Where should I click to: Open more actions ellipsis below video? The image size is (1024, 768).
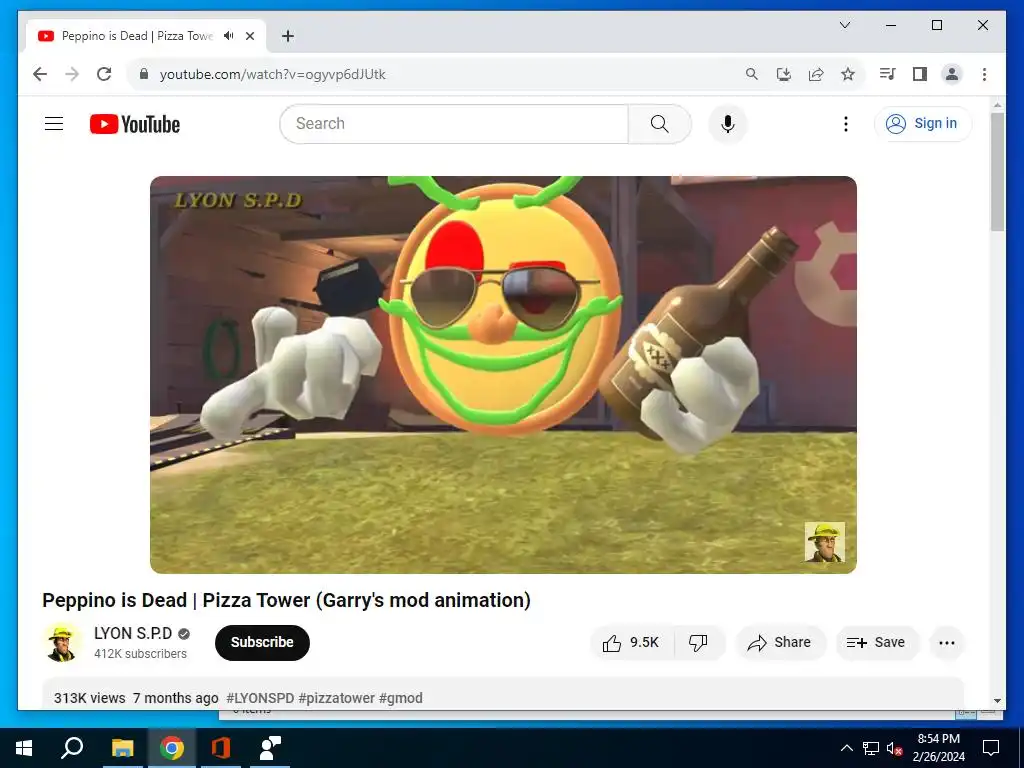[946, 643]
